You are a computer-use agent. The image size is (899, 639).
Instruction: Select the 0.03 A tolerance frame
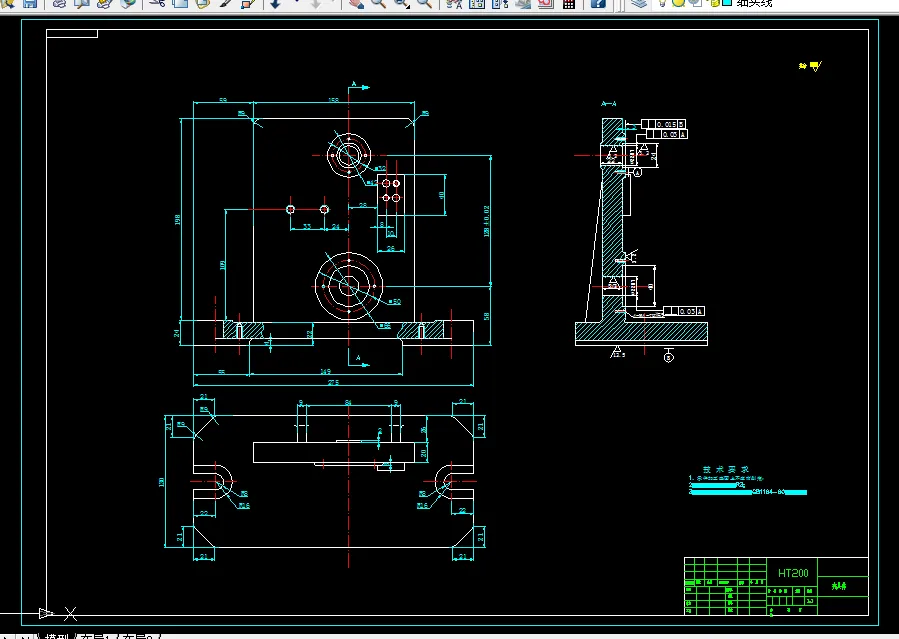(x=684, y=311)
